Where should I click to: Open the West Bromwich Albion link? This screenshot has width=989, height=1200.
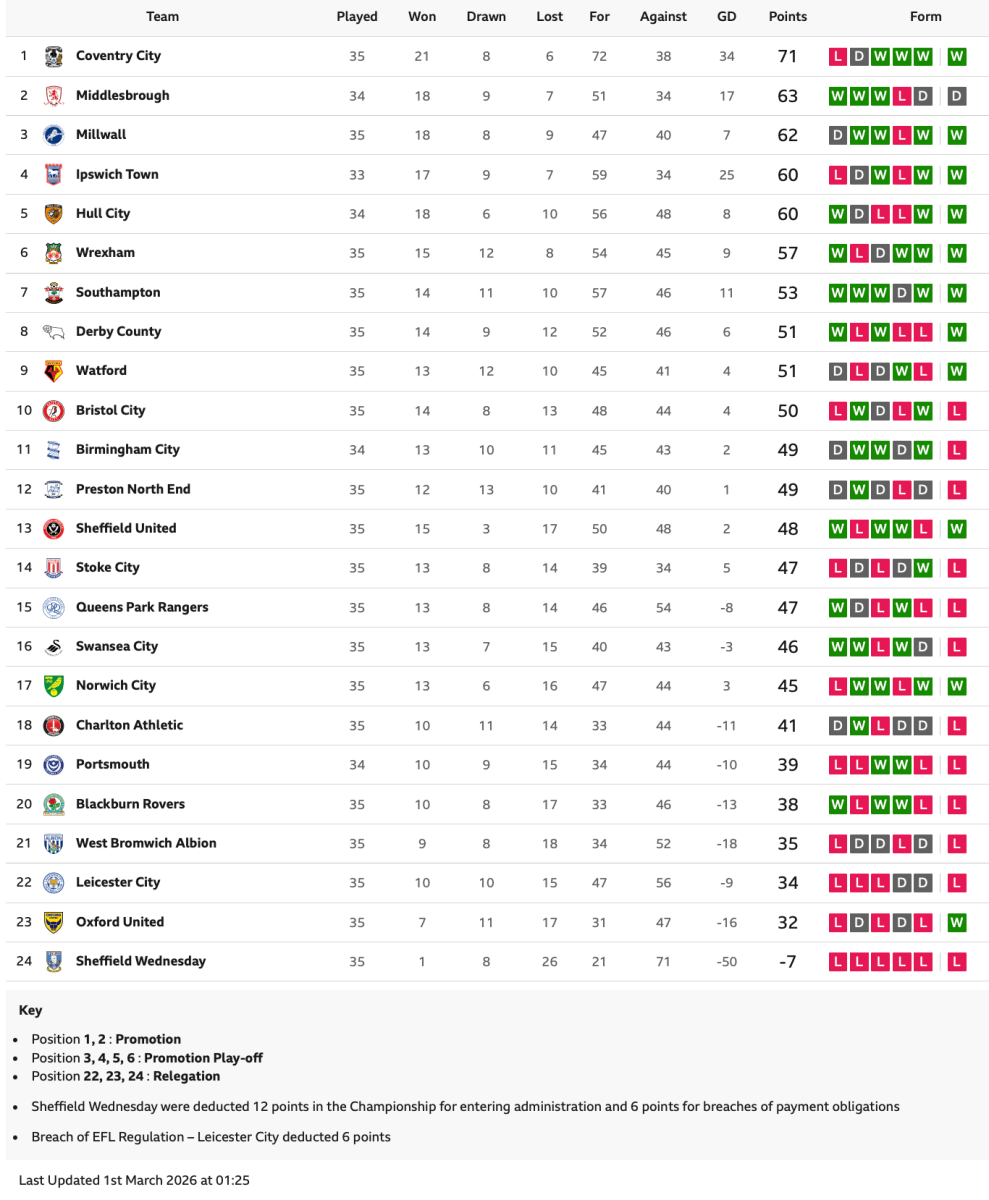[146, 844]
